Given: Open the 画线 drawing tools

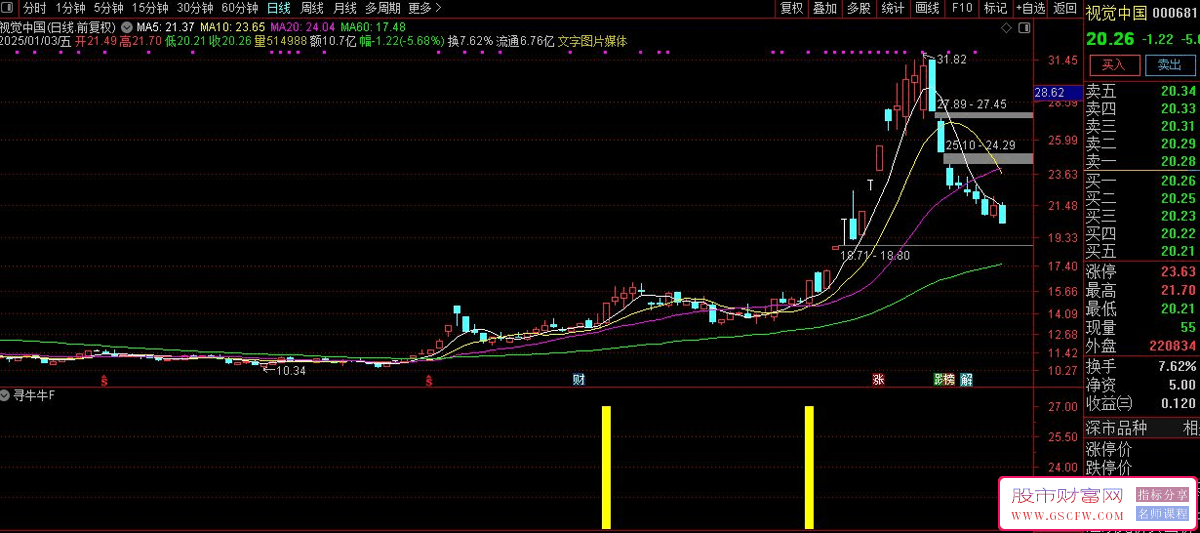Looking at the screenshot, I should tap(927, 8).
